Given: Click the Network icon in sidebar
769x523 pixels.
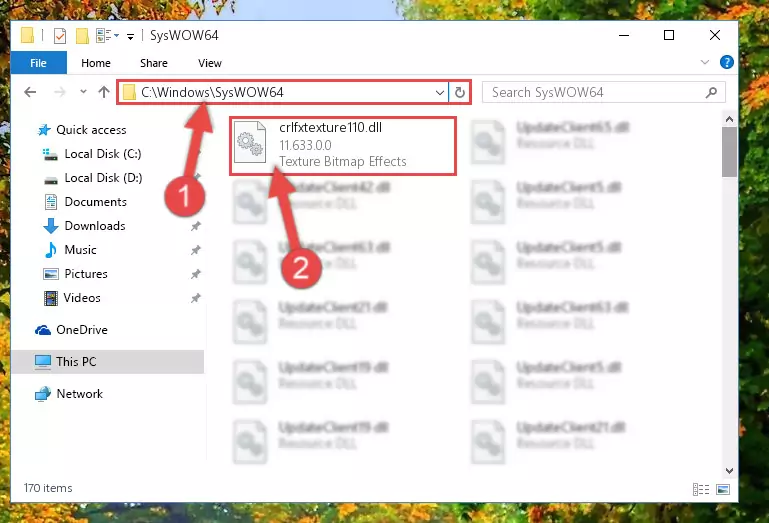Looking at the screenshot, I should 43,393.
